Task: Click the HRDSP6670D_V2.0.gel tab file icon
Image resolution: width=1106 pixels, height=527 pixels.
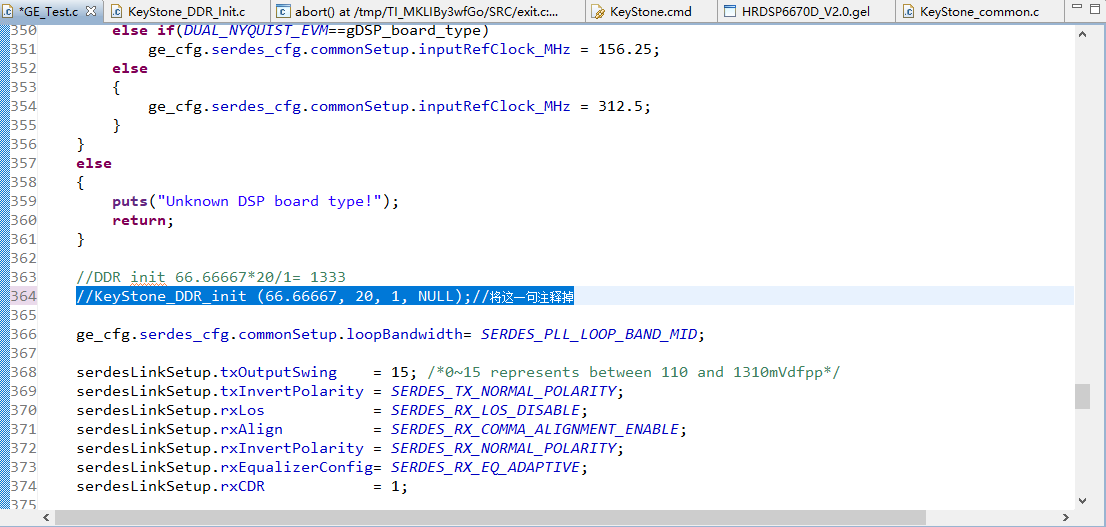Action: 730,11
